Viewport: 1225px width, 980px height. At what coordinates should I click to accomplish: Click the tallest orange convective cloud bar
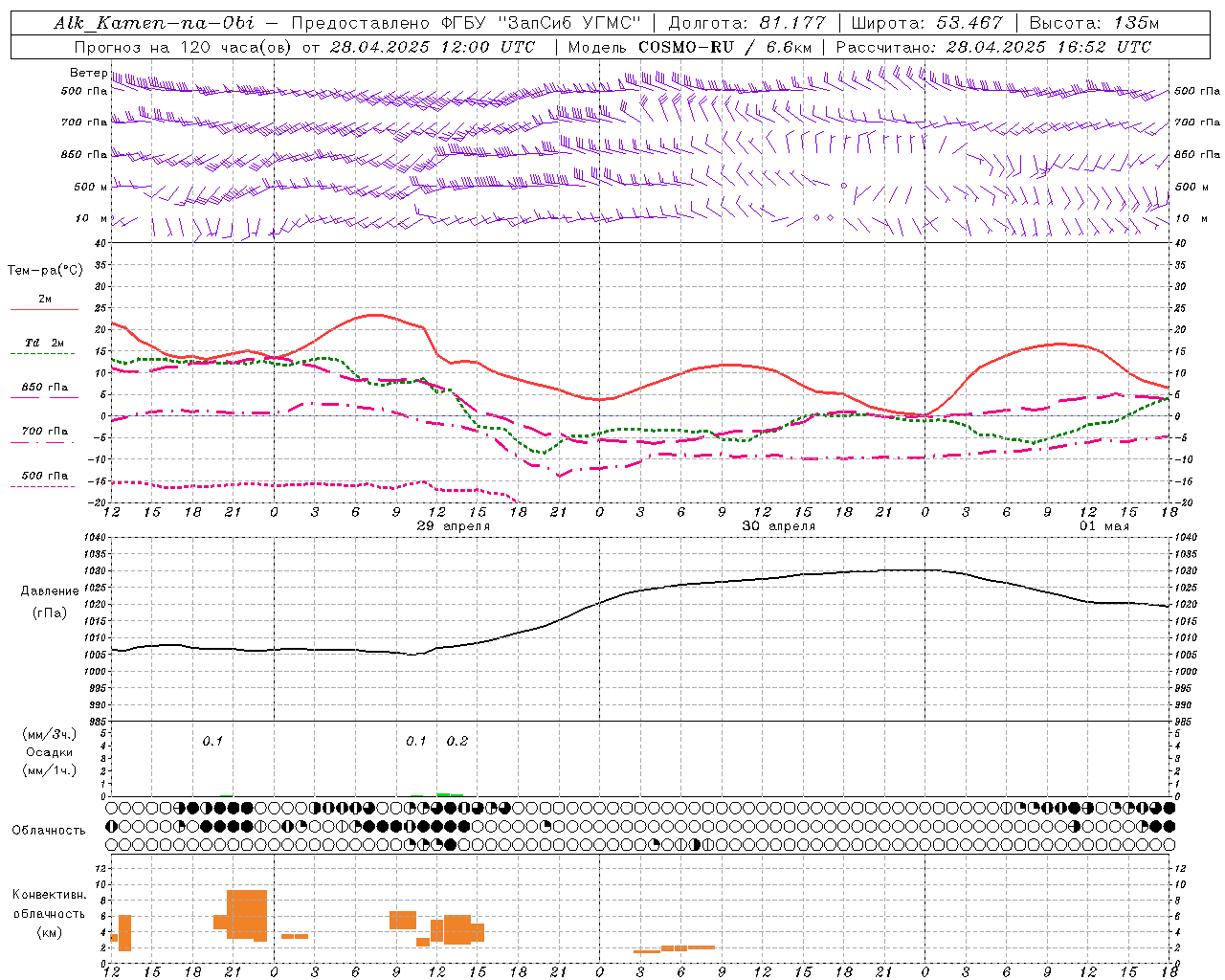tap(247, 914)
